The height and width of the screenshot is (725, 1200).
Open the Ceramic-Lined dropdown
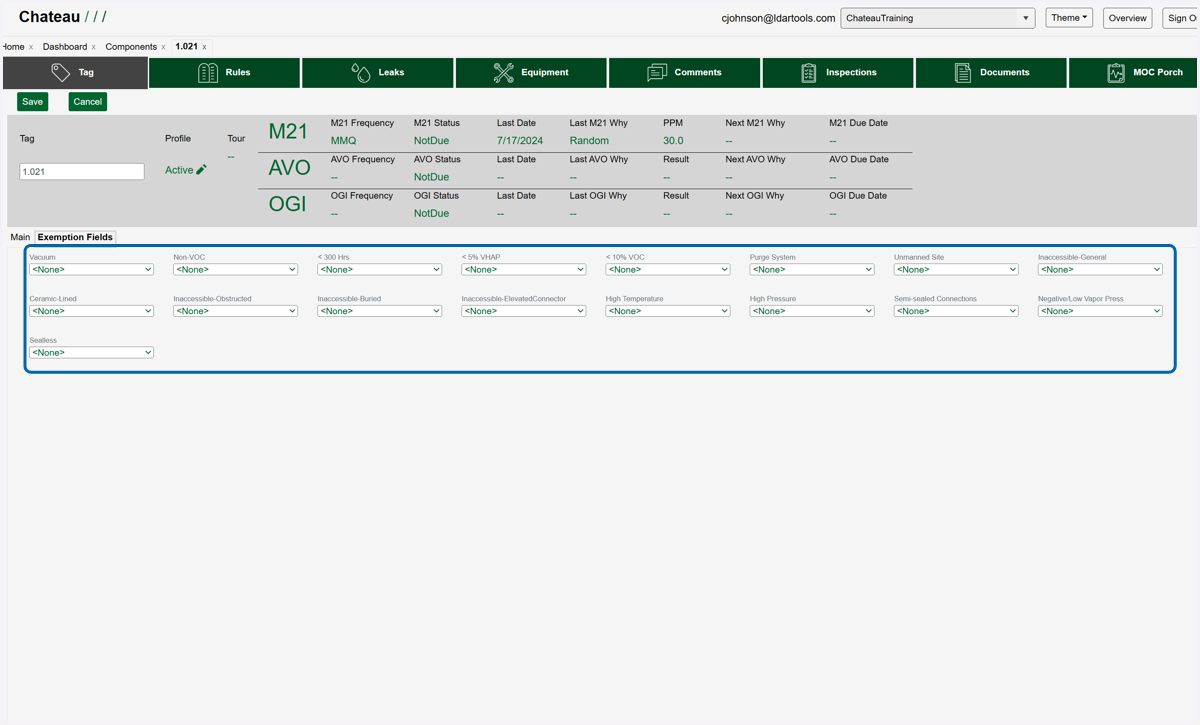pos(92,311)
